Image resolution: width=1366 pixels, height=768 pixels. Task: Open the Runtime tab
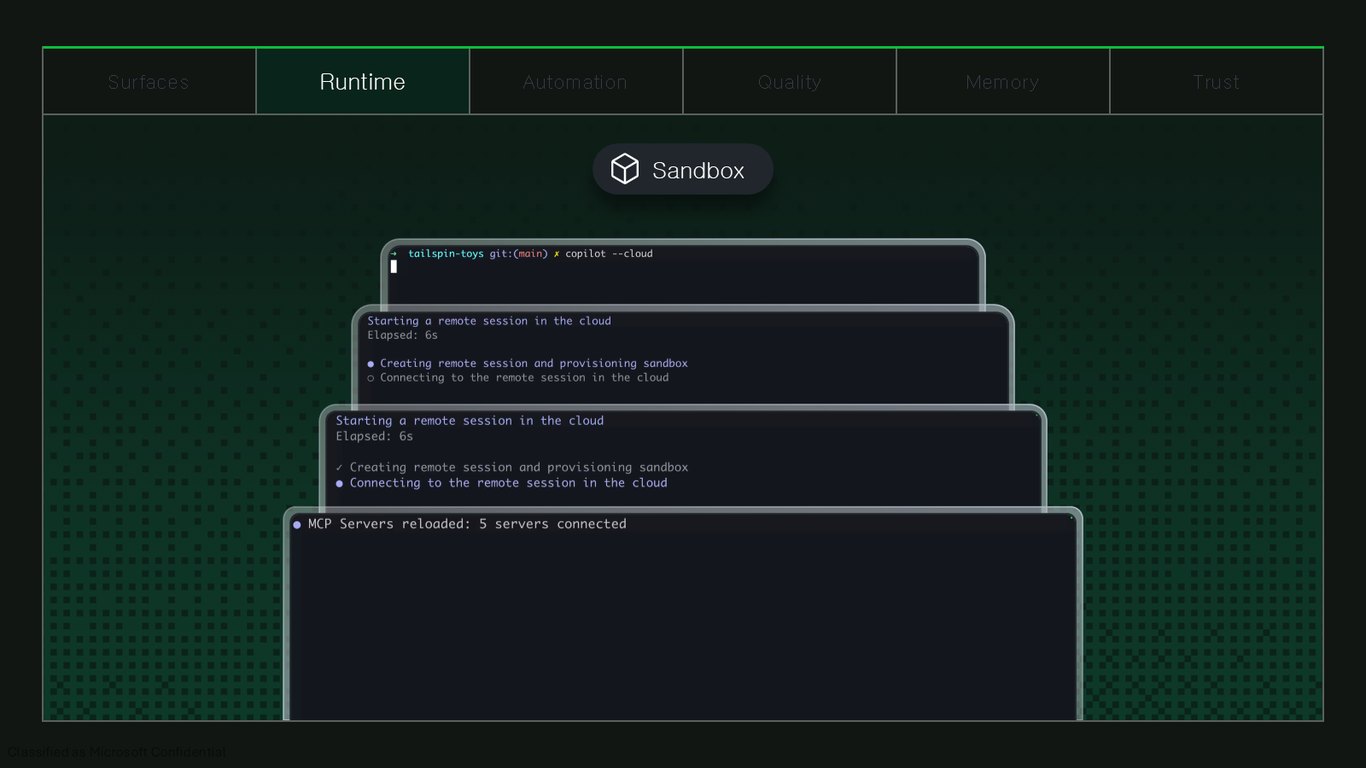[363, 82]
